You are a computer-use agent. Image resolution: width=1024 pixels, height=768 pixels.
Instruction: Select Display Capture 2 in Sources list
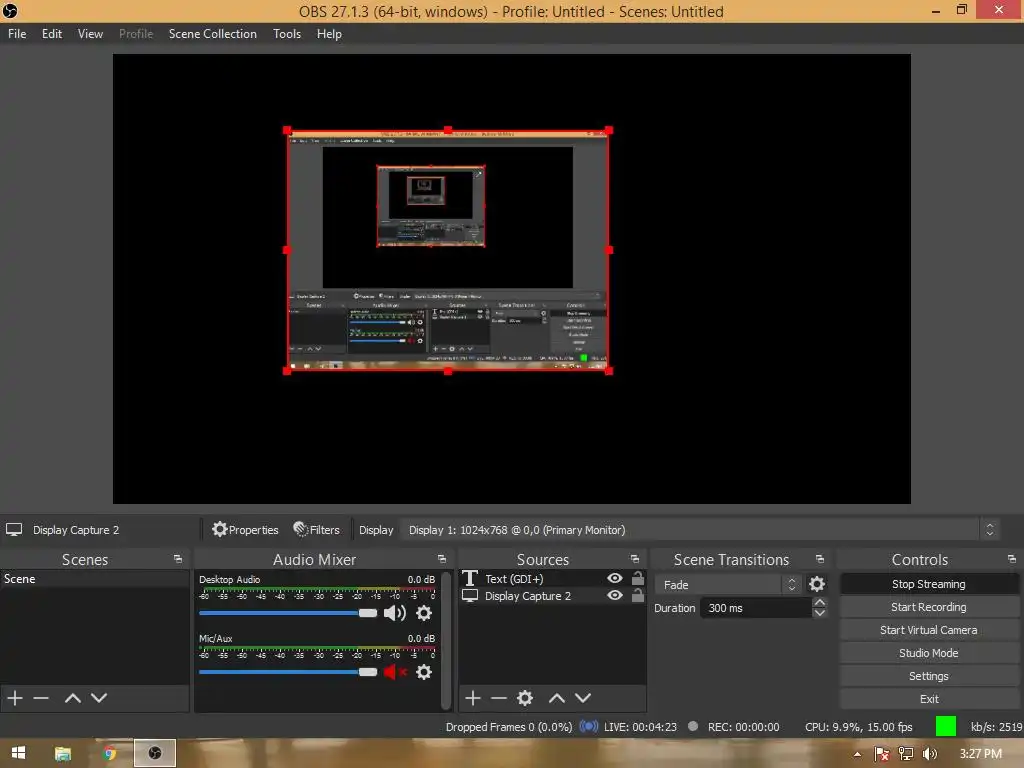[552, 596]
